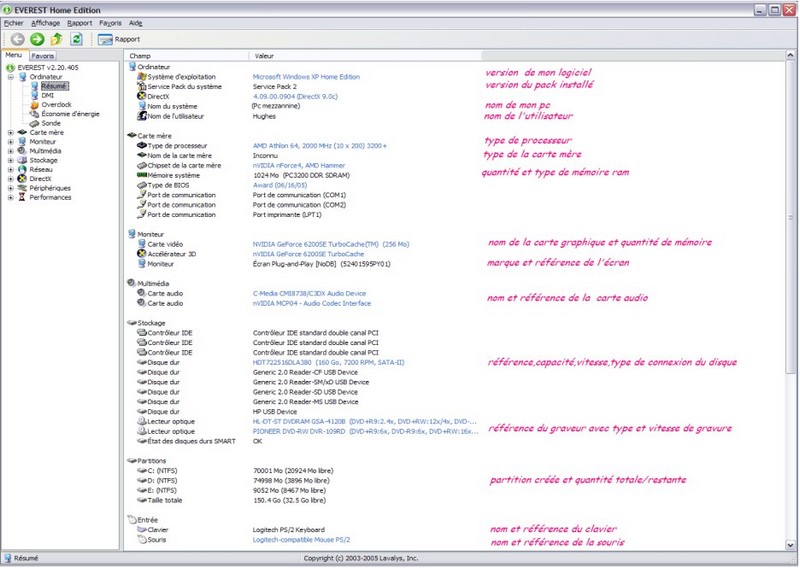This screenshot has width=800, height=568.
Task: Collapse the Ordinateur tree node
Action: pos(11,77)
